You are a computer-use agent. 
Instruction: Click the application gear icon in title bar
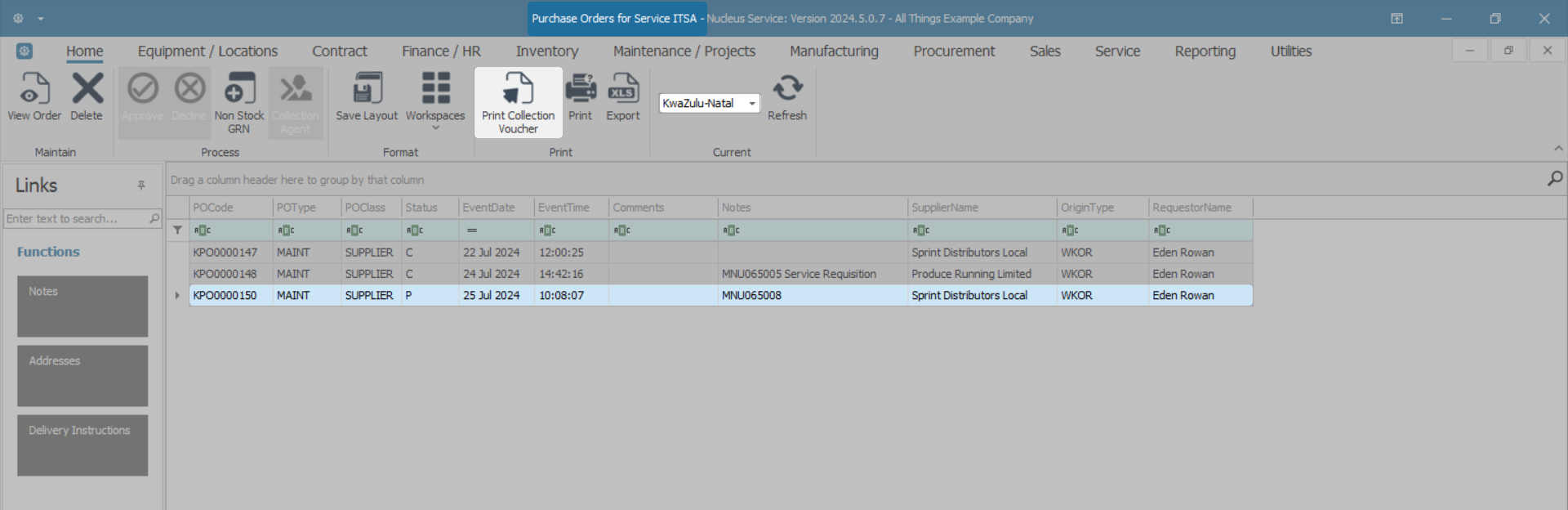(x=18, y=18)
